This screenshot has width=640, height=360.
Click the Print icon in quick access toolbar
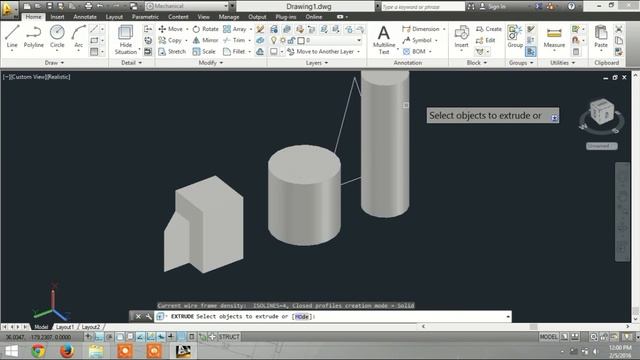(89, 6)
